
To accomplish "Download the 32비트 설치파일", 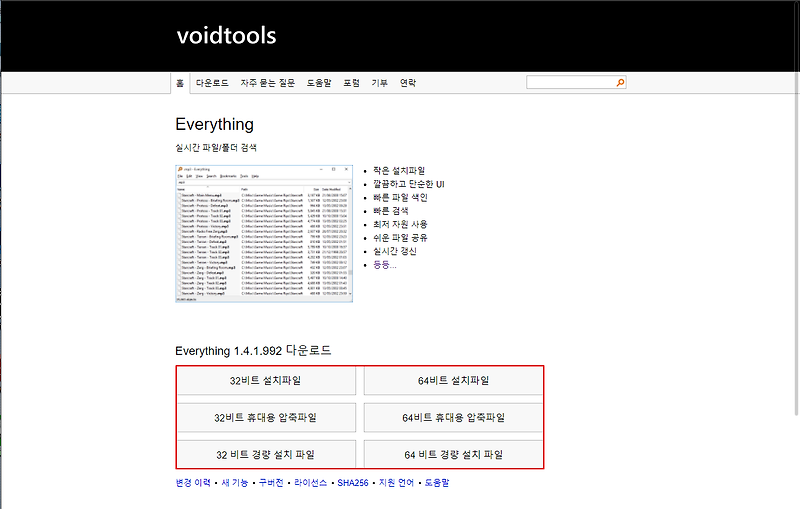I will coord(266,380).
